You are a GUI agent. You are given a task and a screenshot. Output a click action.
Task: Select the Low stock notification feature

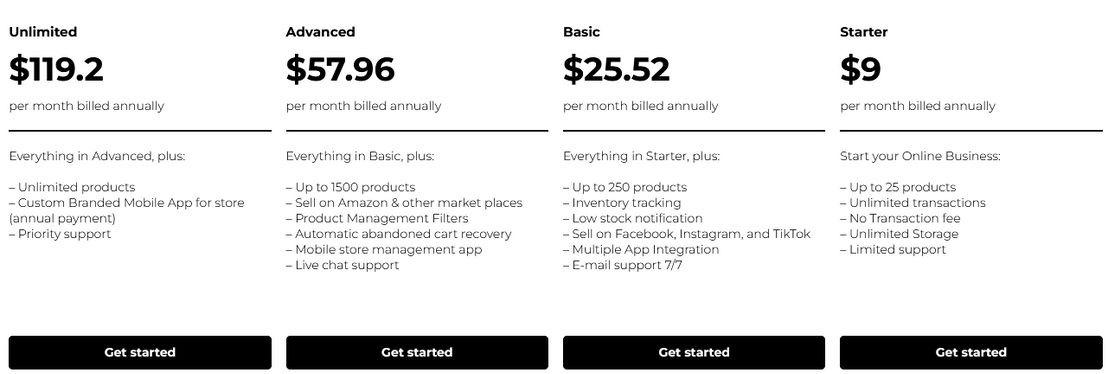pos(633,218)
